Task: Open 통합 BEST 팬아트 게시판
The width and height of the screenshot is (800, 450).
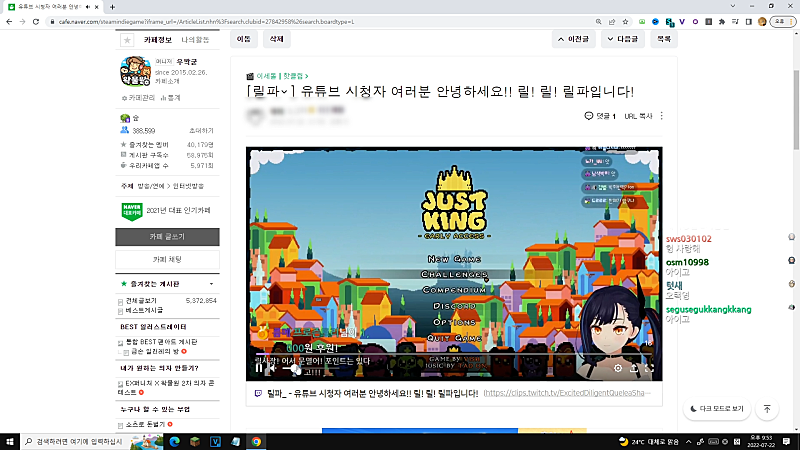Action: click(162, 342)
